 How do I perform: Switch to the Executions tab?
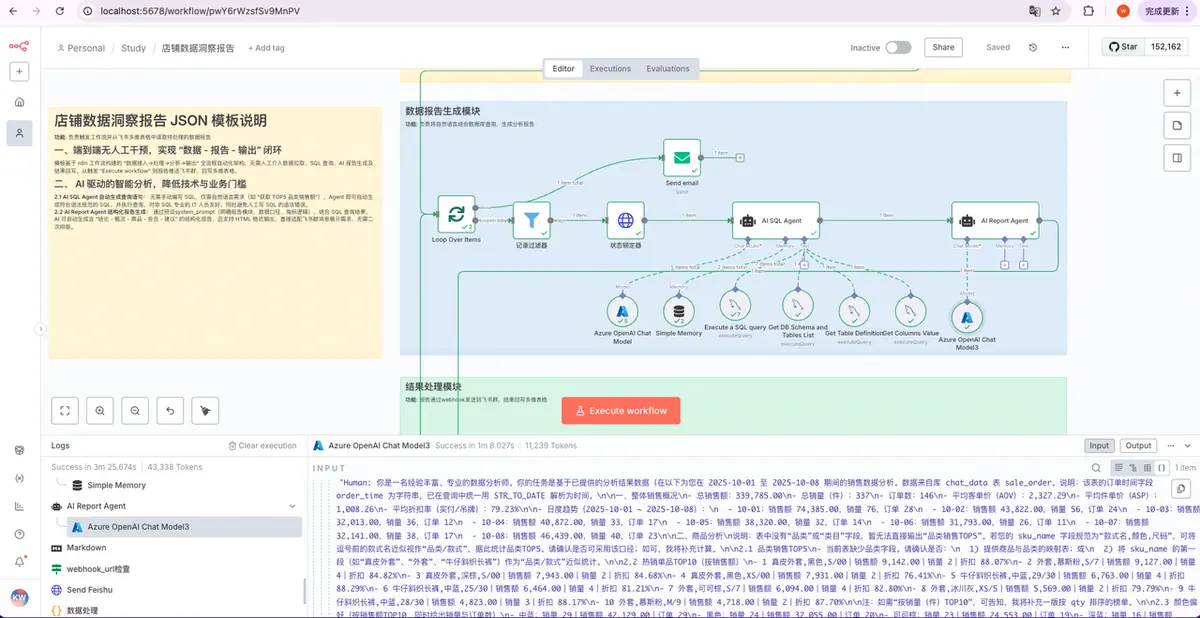[x=610, y=69]
